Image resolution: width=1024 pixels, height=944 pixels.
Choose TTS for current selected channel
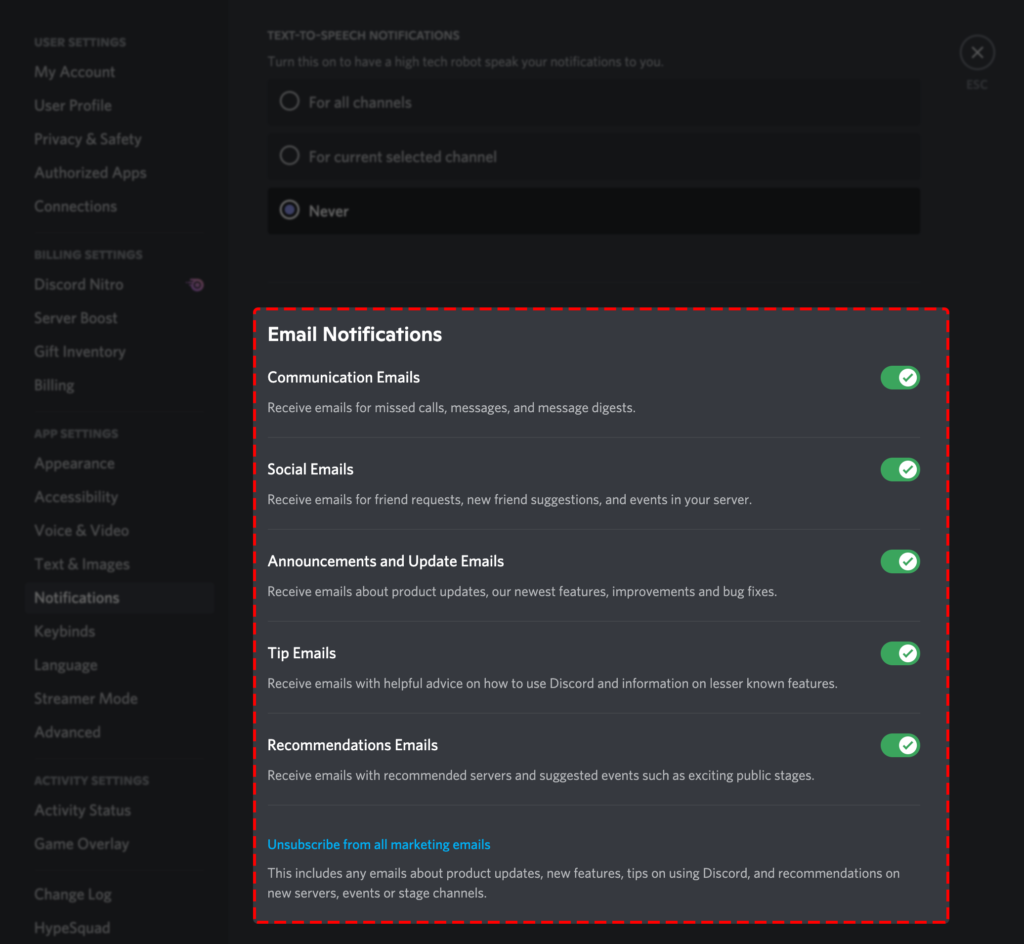pos(289,155)
